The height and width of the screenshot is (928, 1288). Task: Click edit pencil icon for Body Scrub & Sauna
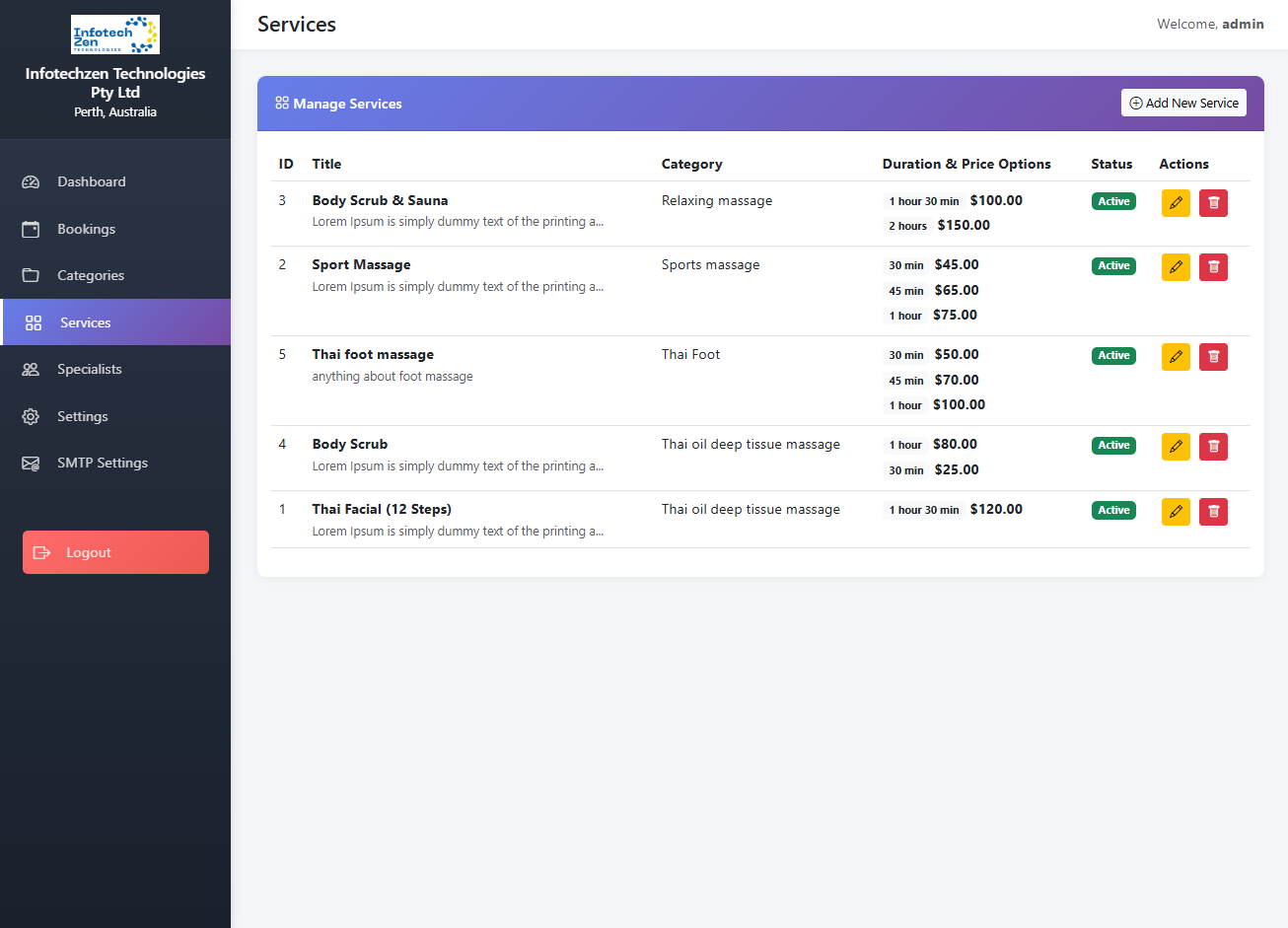(1176, 203)
